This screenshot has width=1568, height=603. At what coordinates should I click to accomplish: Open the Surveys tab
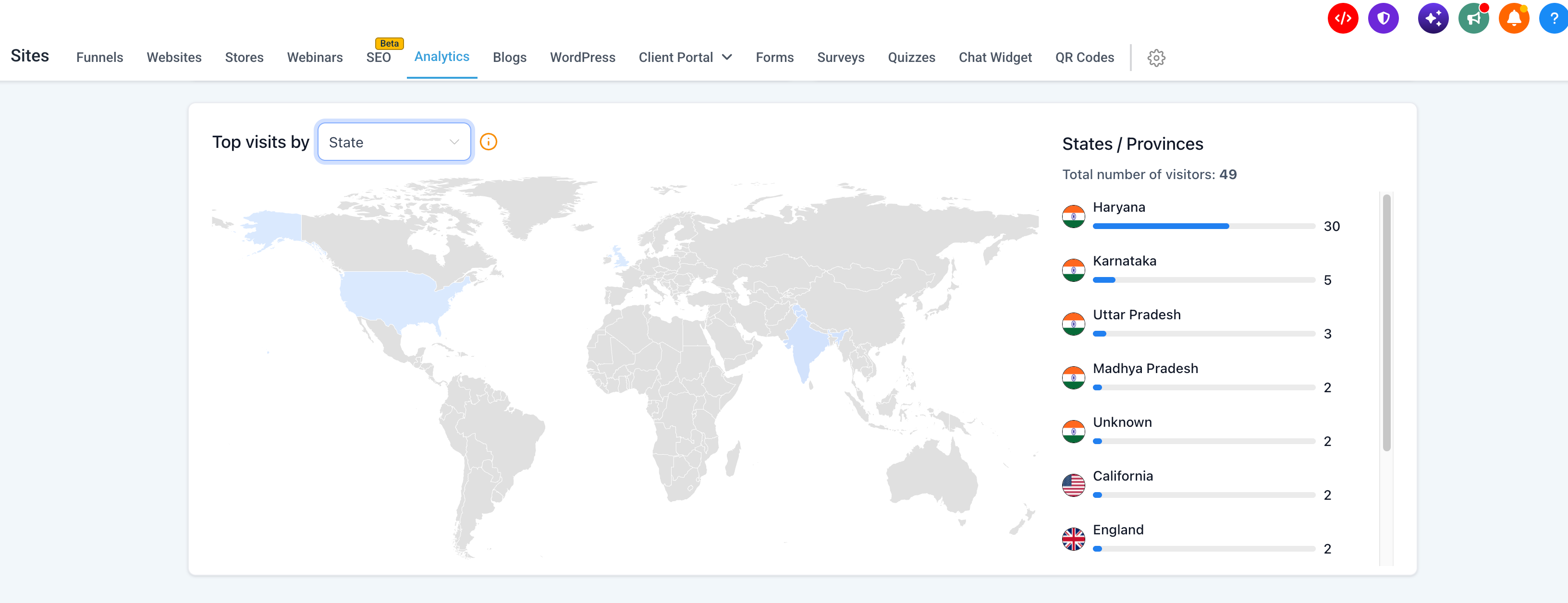tap(841, 57)
